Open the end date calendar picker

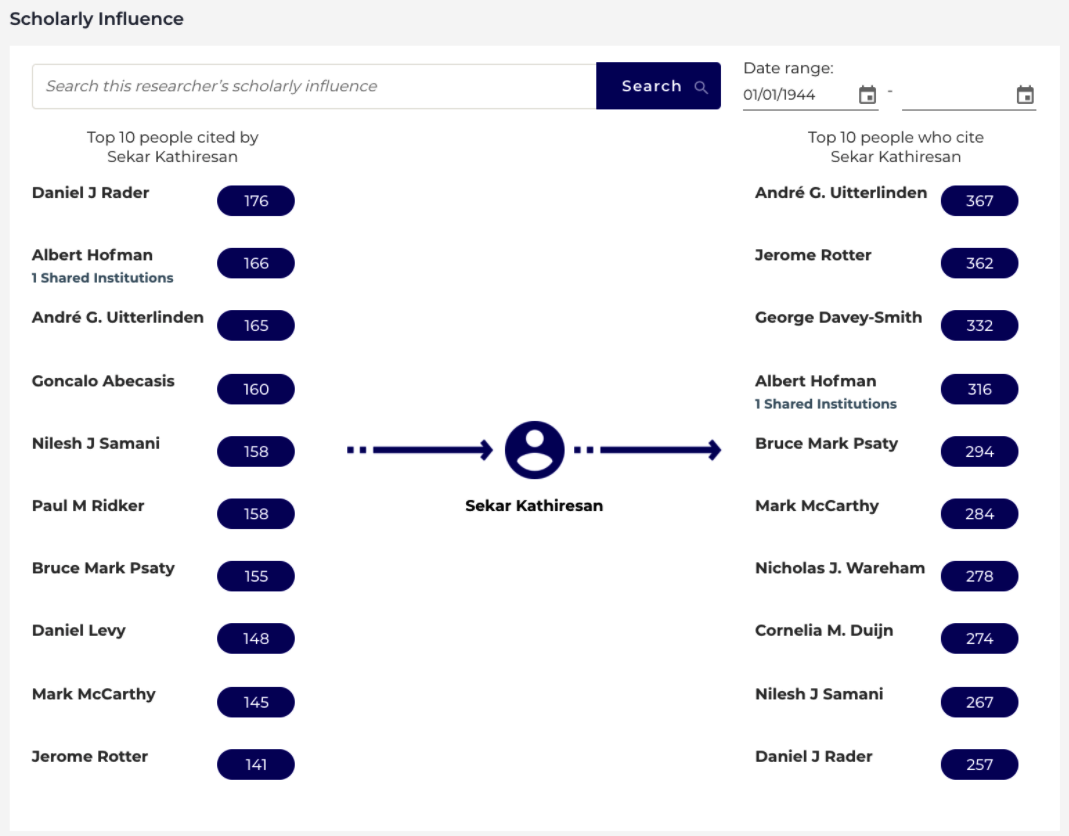[1025, 95]
